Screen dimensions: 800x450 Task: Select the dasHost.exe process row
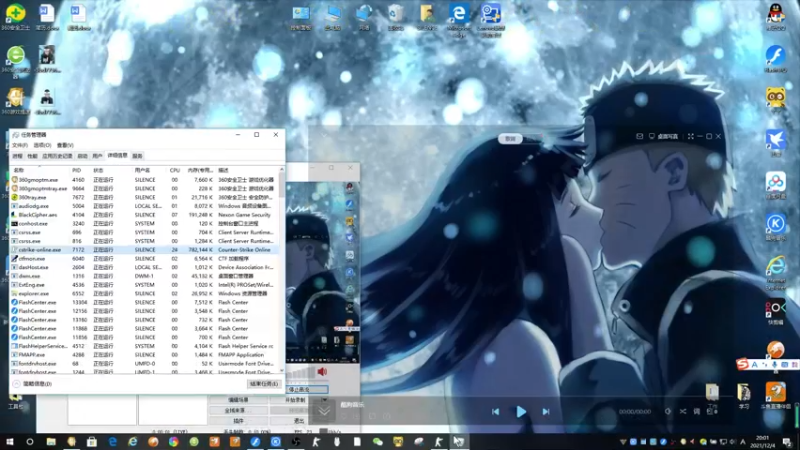(145, 267)
